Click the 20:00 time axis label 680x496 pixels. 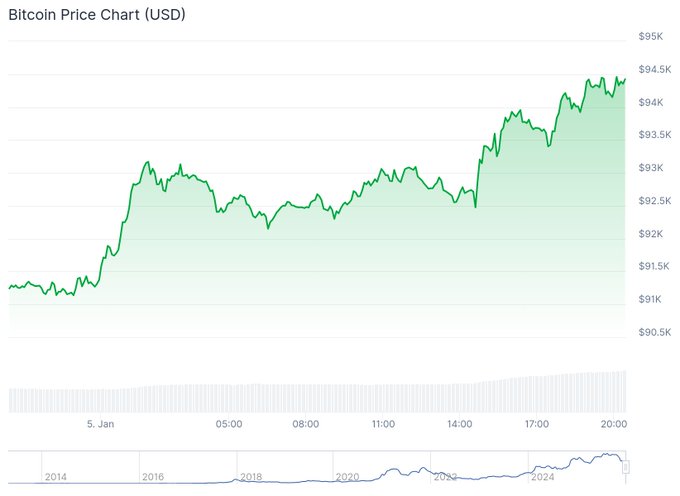click(613, 424)
